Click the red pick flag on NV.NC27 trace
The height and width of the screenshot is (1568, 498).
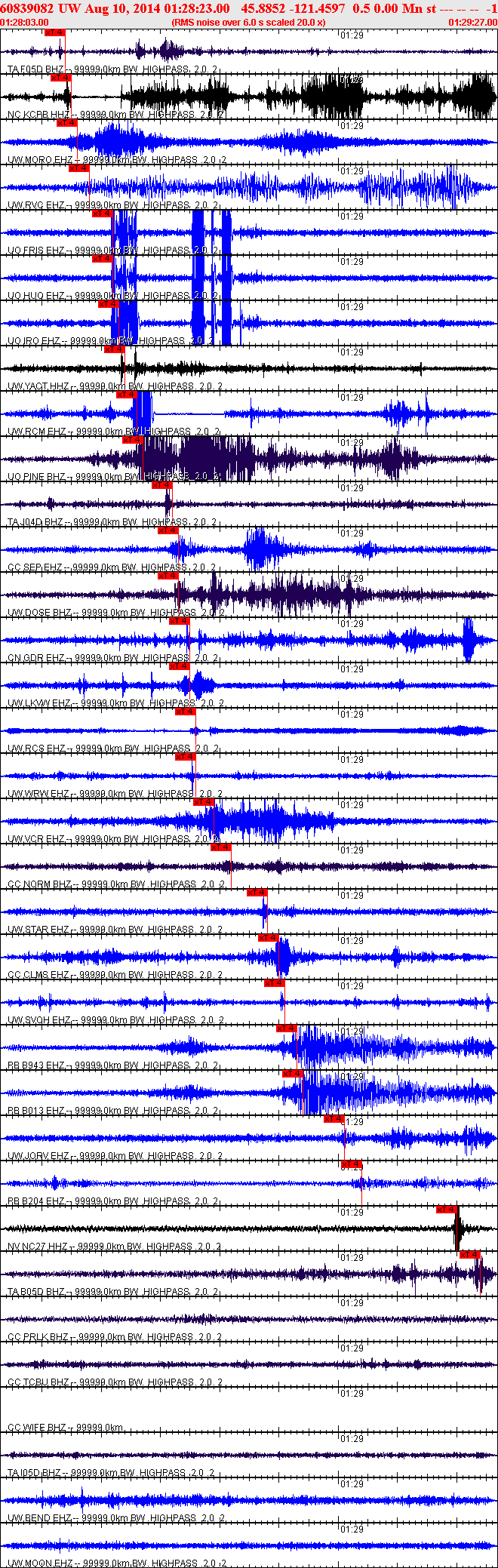coord(447,1210)
